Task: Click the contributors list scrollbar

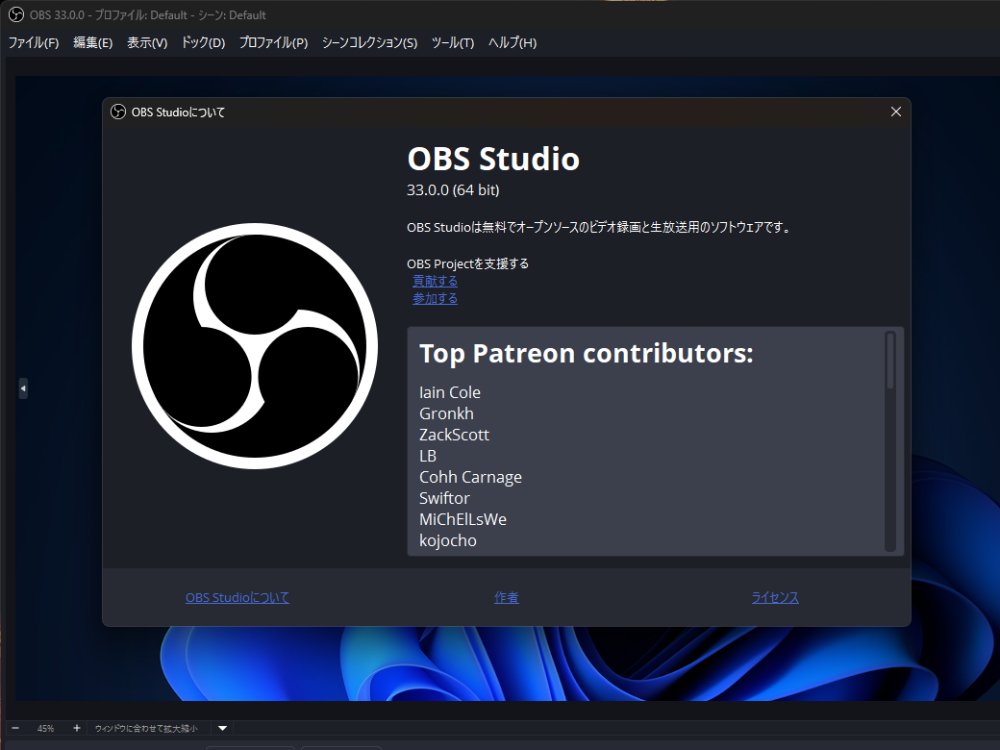Action: (x=890, y=360)
